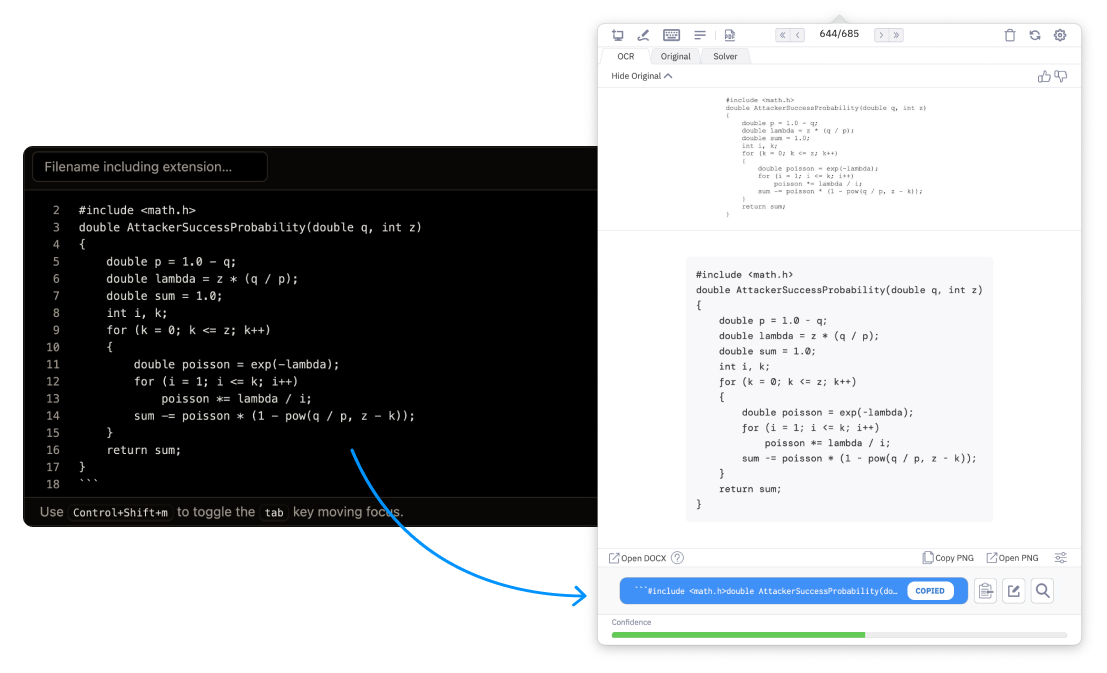Open the settings gear
Screen dimensions: 1107x673
[1060, 35]
